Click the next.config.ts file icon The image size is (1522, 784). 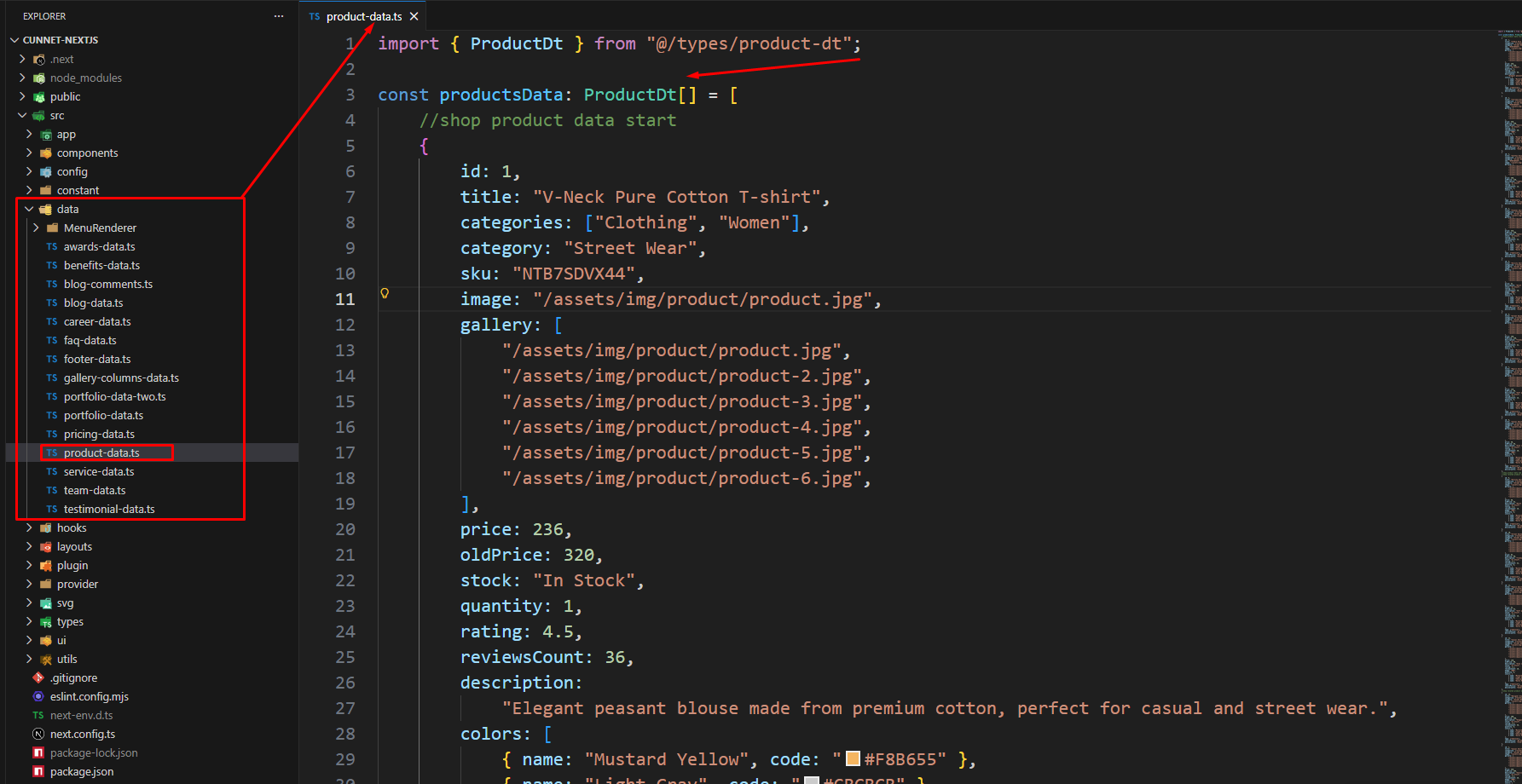38,735
